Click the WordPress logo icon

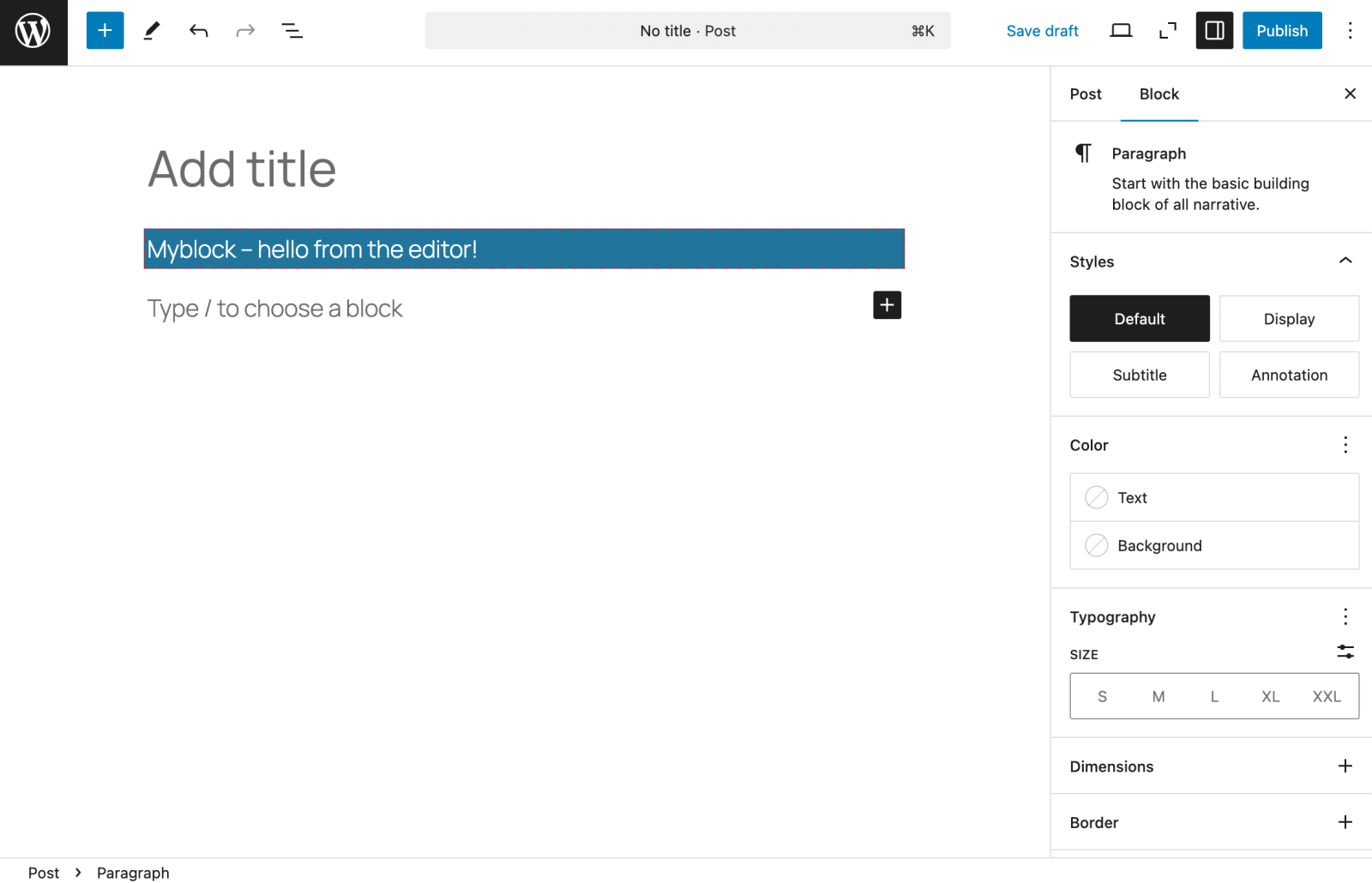pos(33,32)
